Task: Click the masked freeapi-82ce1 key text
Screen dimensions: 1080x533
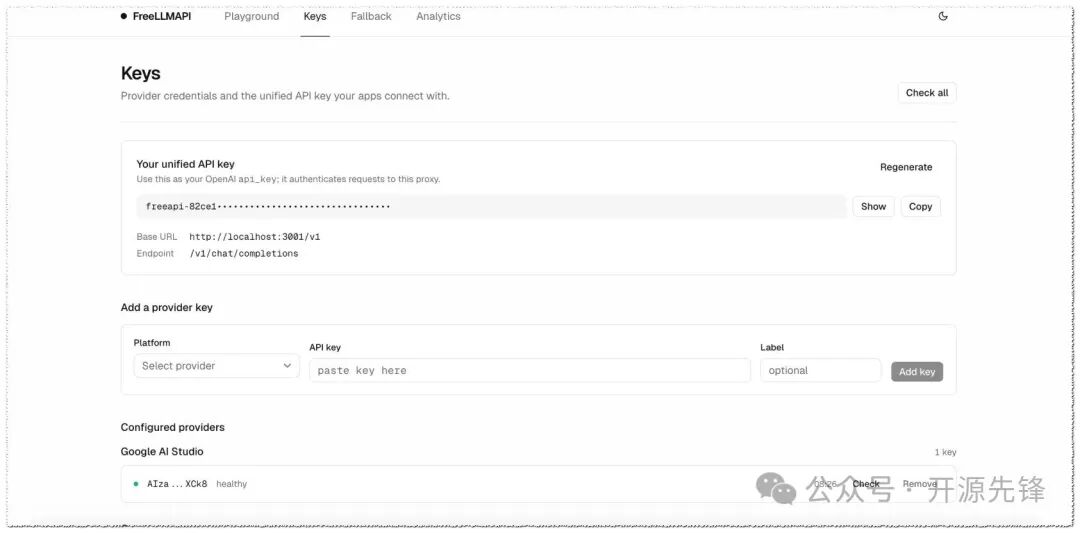Action: [268, 207]
